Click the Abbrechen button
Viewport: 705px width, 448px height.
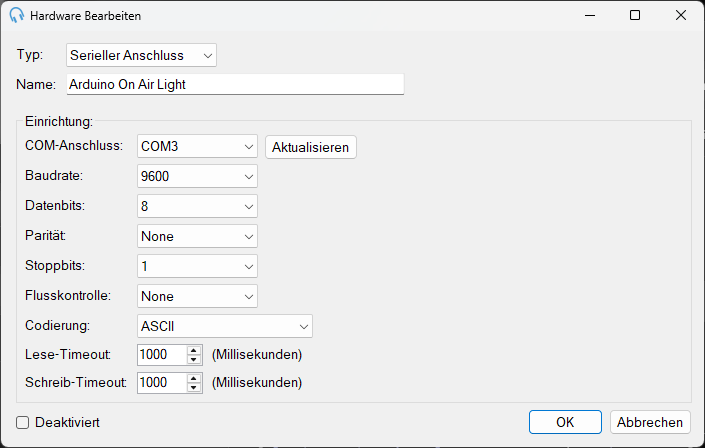pos(650,422)
